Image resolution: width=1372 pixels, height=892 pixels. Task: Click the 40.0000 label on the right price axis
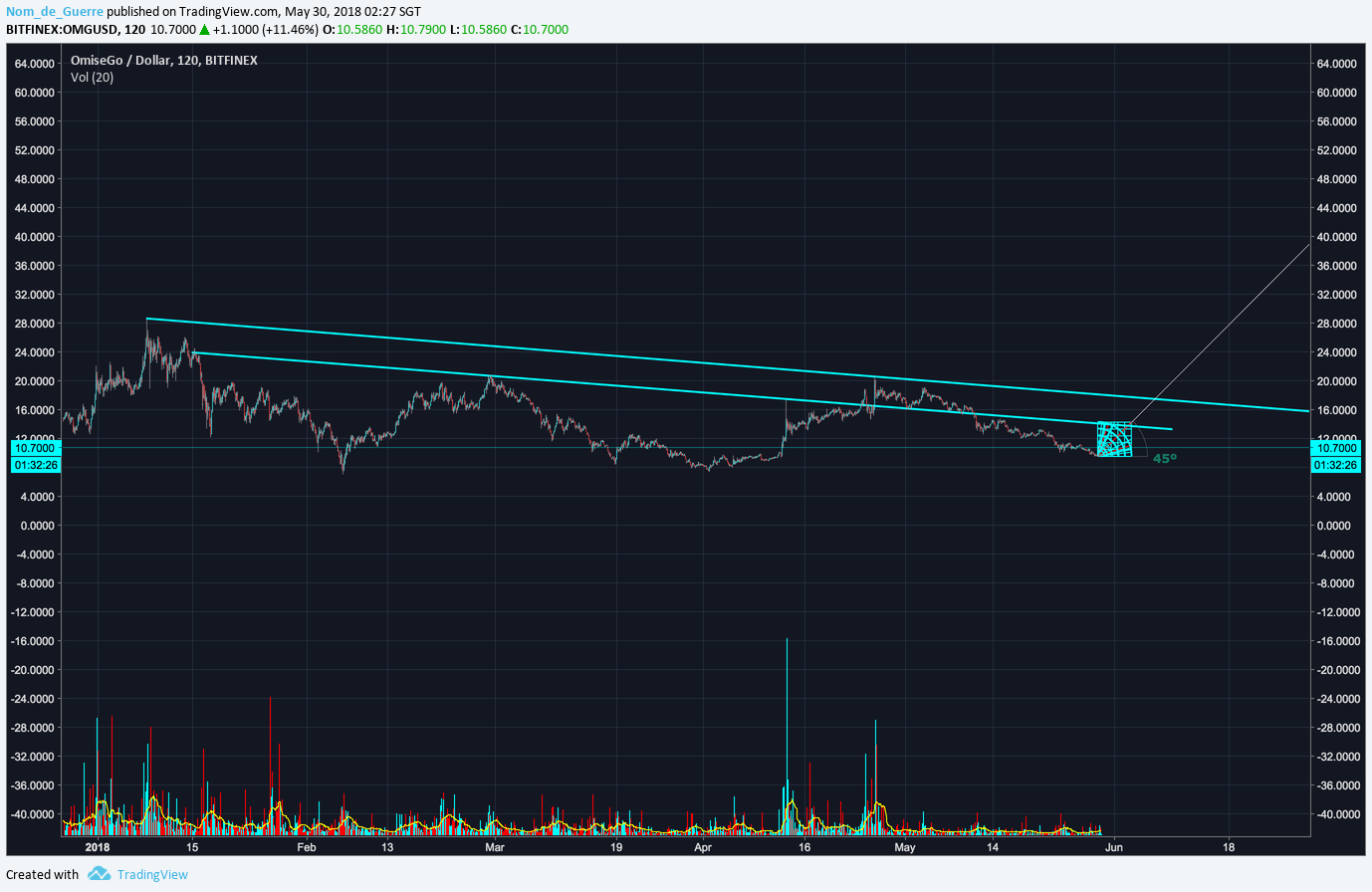point(1336,237)
